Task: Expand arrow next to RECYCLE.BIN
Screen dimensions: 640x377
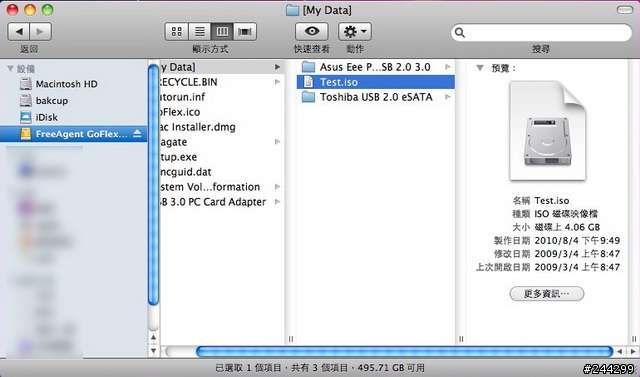Action: pos(278,82)
